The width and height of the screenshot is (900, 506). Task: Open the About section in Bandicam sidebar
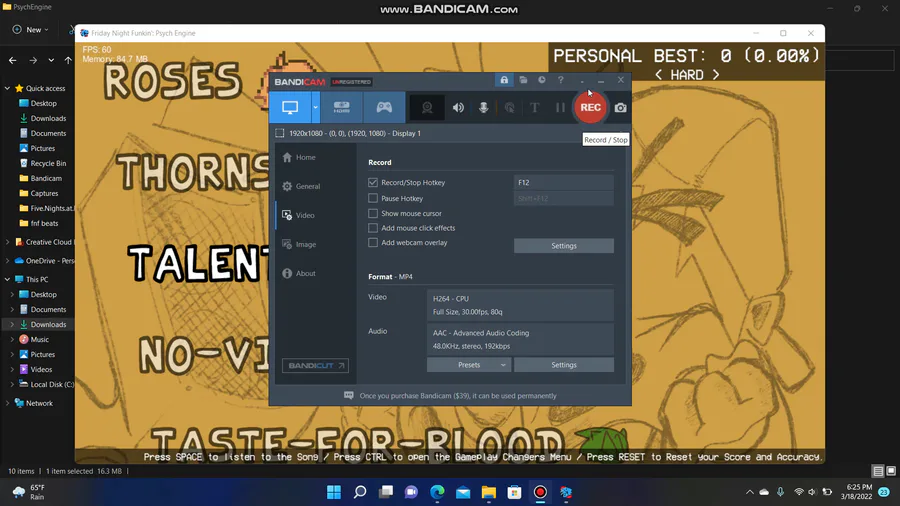coord(316,274)
